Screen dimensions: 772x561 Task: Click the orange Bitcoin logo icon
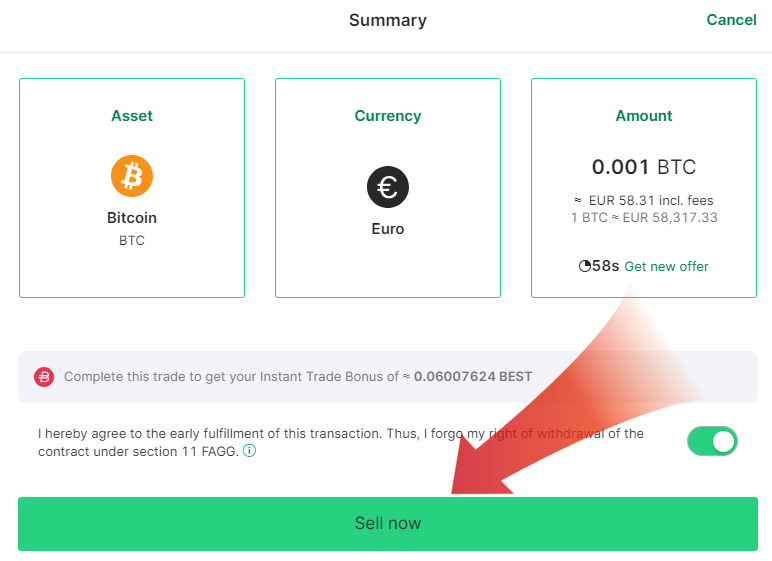coord(132,177)
